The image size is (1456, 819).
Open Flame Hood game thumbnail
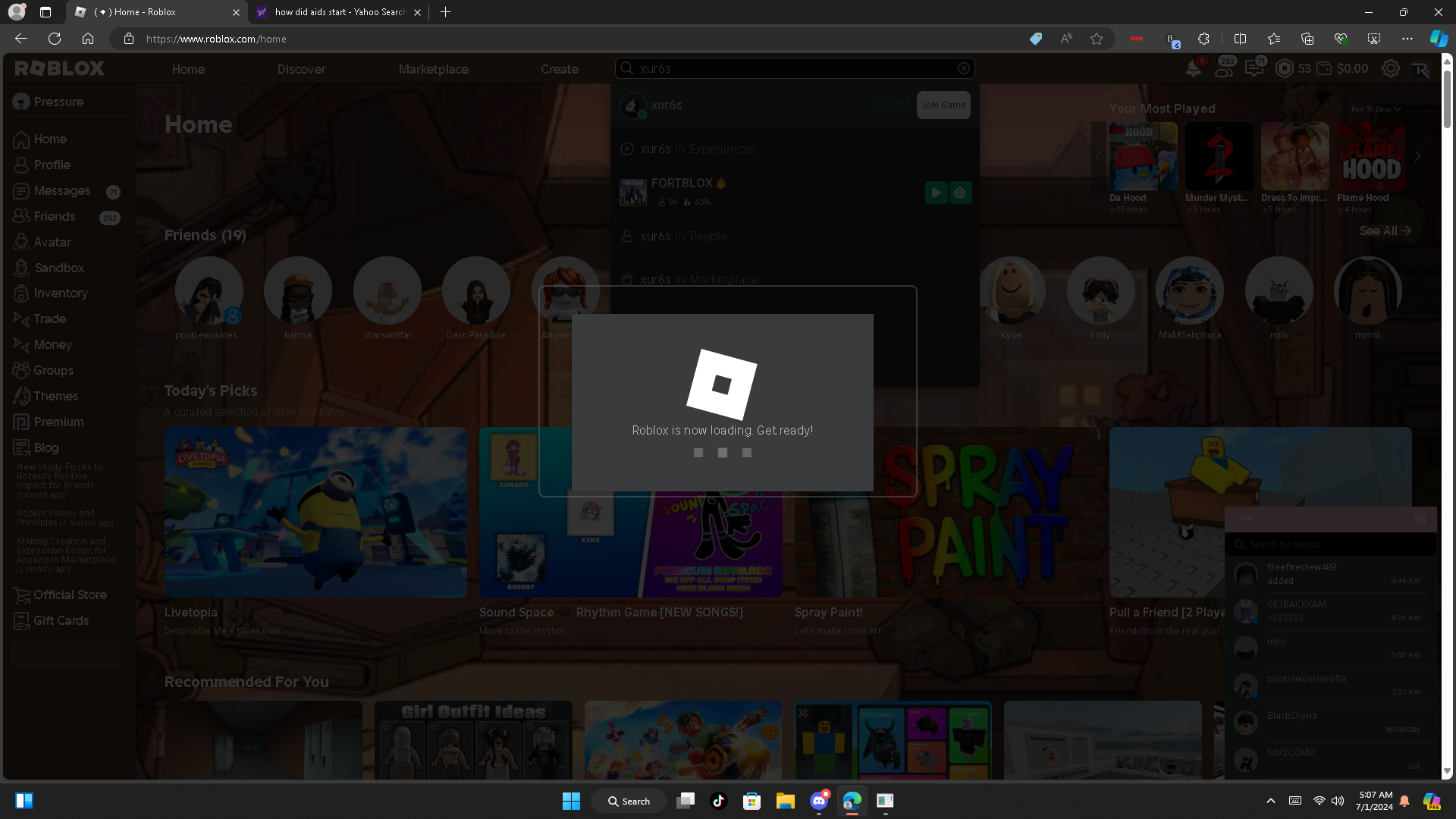pos(1371,156)
